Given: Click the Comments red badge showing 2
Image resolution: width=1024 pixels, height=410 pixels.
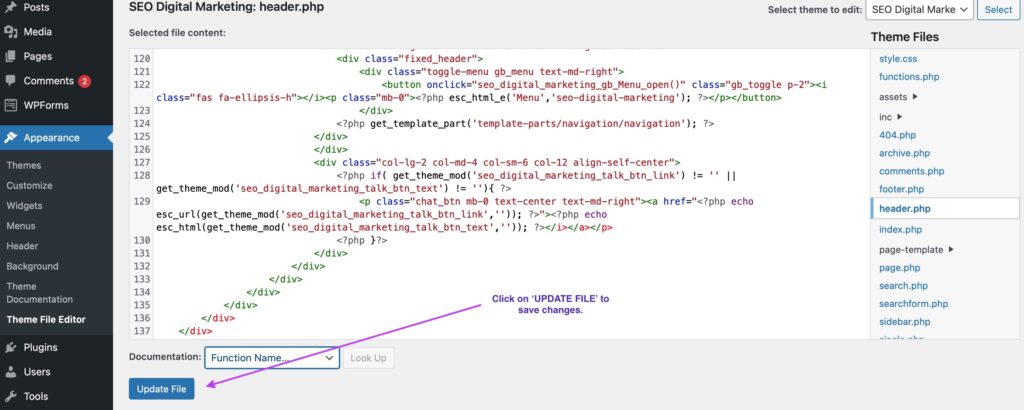Looking at the screenshot, I should click(x=84, y=81).
